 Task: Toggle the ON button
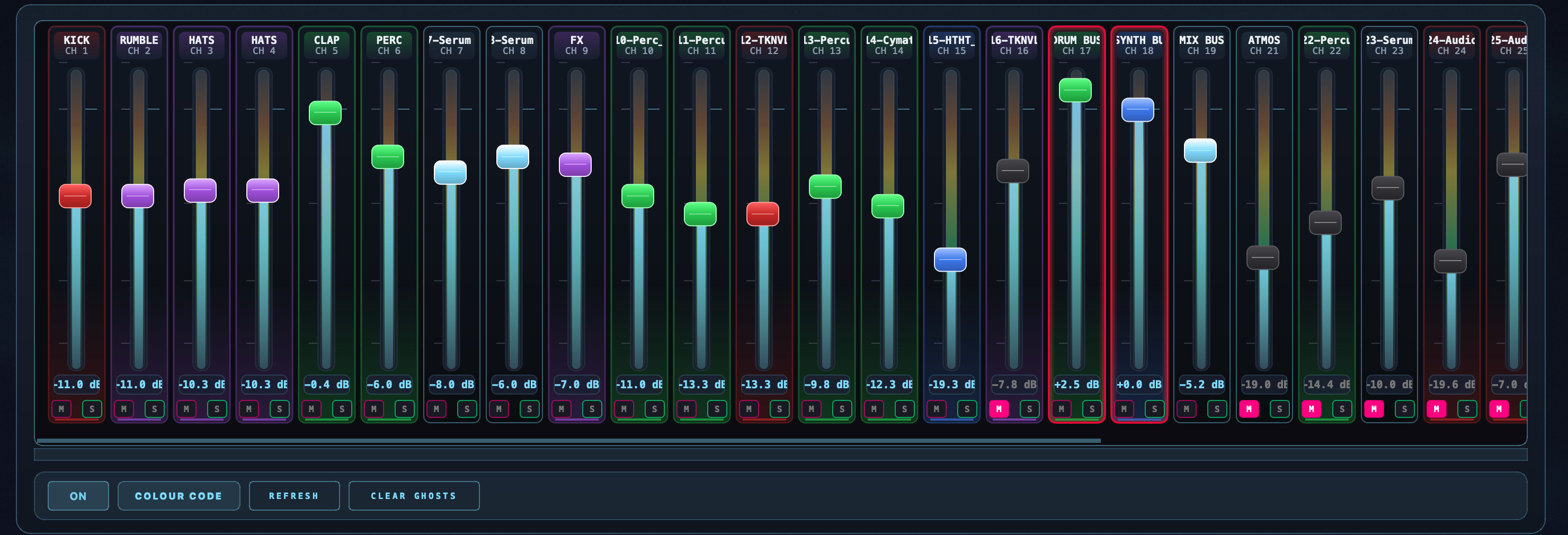click(x=78, y=496)
